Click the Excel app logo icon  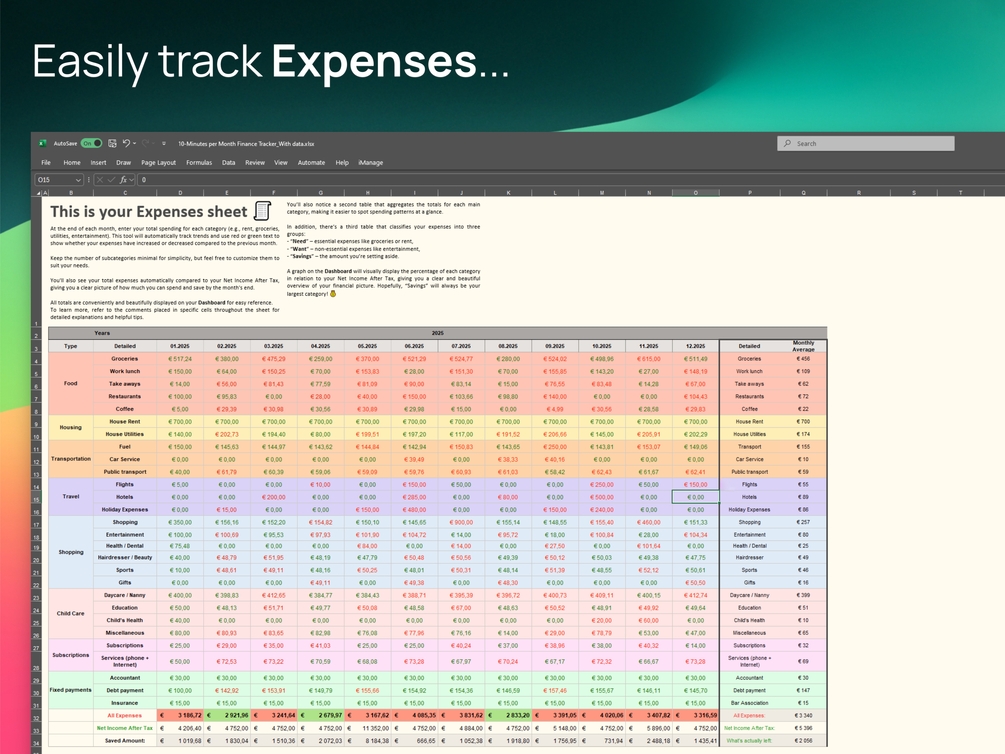tap(43, 143)
